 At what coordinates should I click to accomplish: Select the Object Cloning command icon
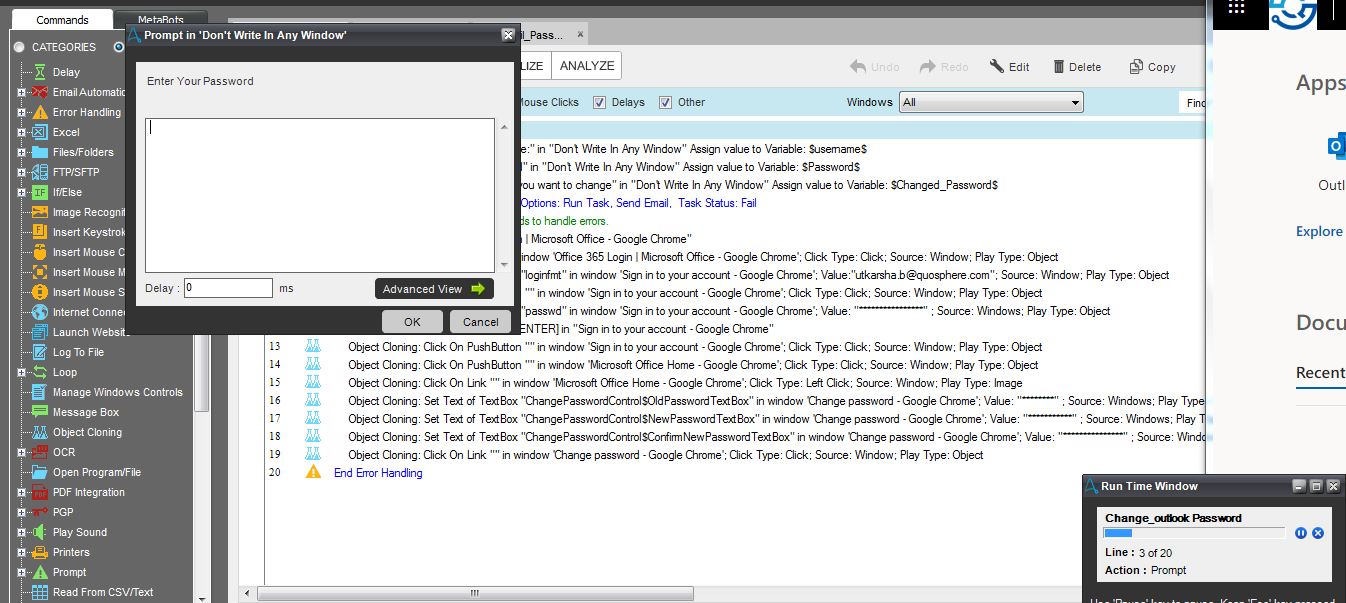click(40, 432)
